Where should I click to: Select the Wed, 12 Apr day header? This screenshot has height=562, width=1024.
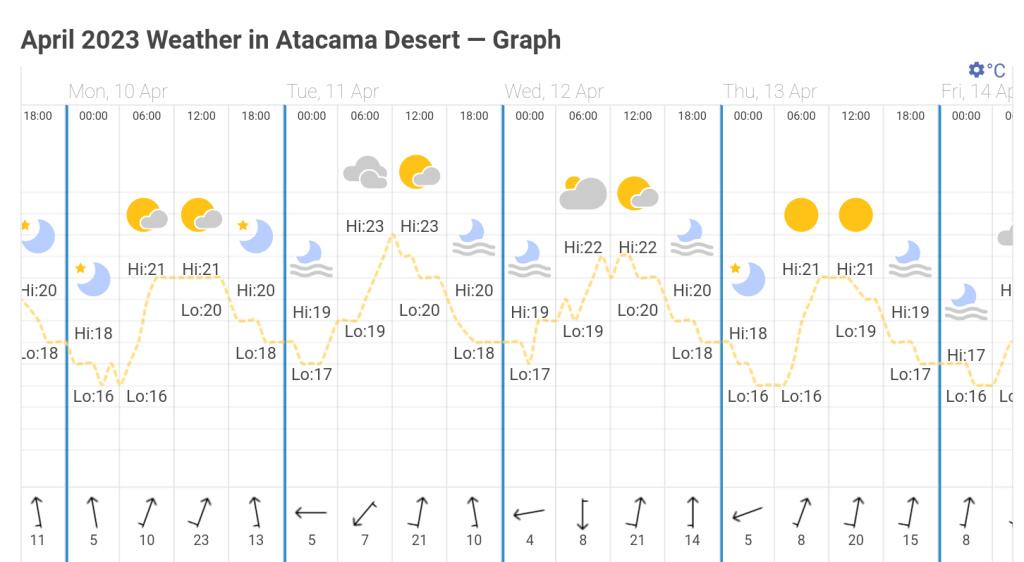click(554, 91)
